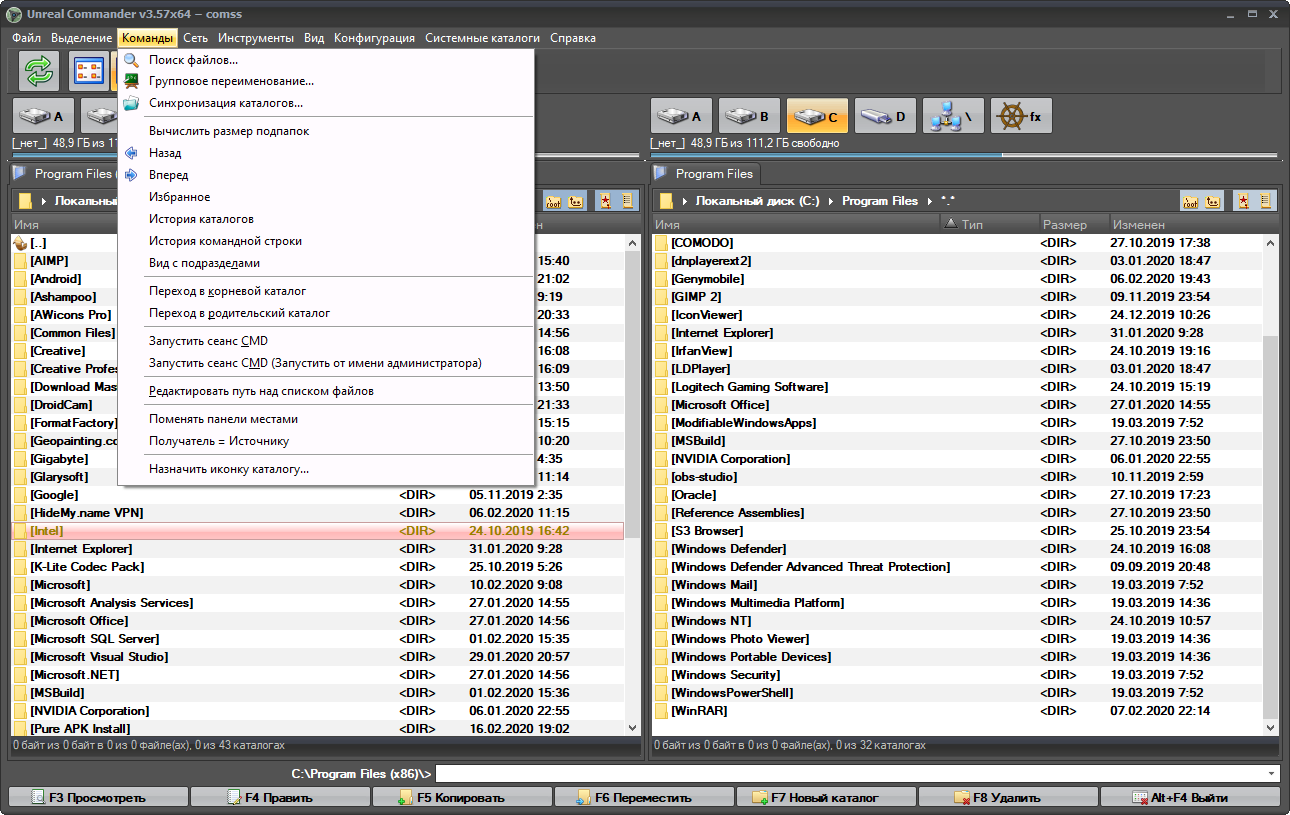Viewport: 1290px width, 815px height.
Task: Go to parent folder in left panel
Action: (x=575, y=201)
